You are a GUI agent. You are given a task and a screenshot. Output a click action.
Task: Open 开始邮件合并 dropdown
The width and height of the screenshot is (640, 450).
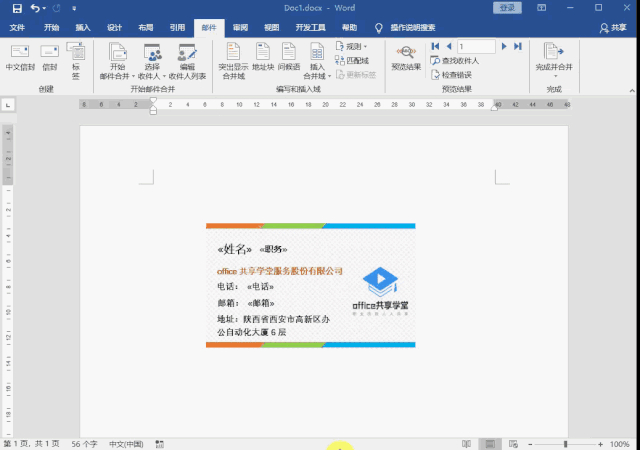117,61
